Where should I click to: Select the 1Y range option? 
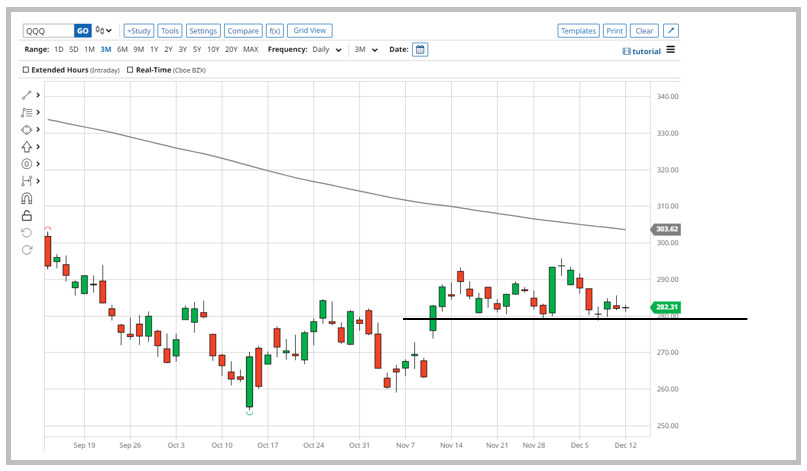coord(154,49)
